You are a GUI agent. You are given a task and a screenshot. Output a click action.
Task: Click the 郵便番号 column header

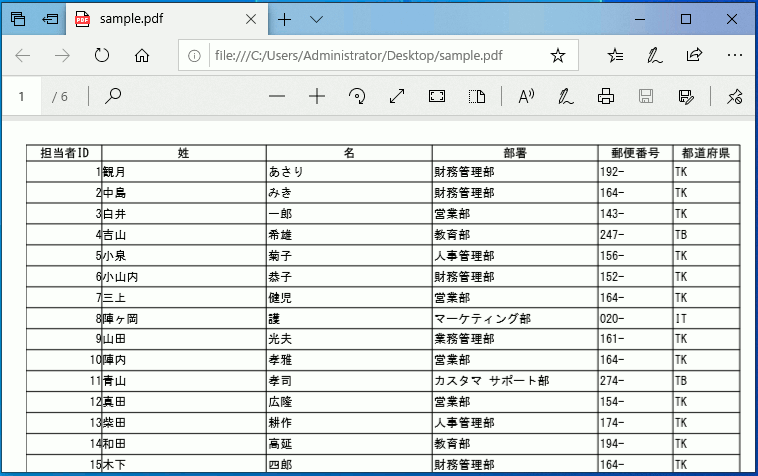click(x=635, y=153)
